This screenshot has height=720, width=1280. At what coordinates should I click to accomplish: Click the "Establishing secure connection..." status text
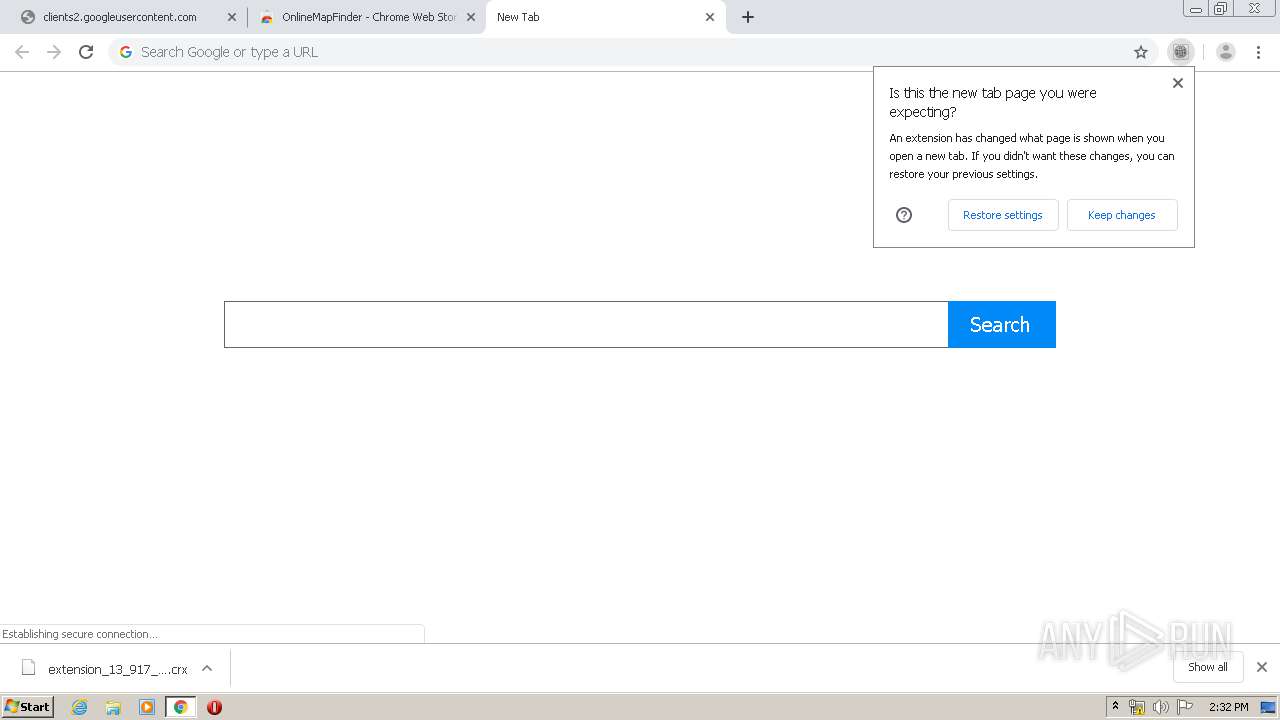click(x=80, y=634)
